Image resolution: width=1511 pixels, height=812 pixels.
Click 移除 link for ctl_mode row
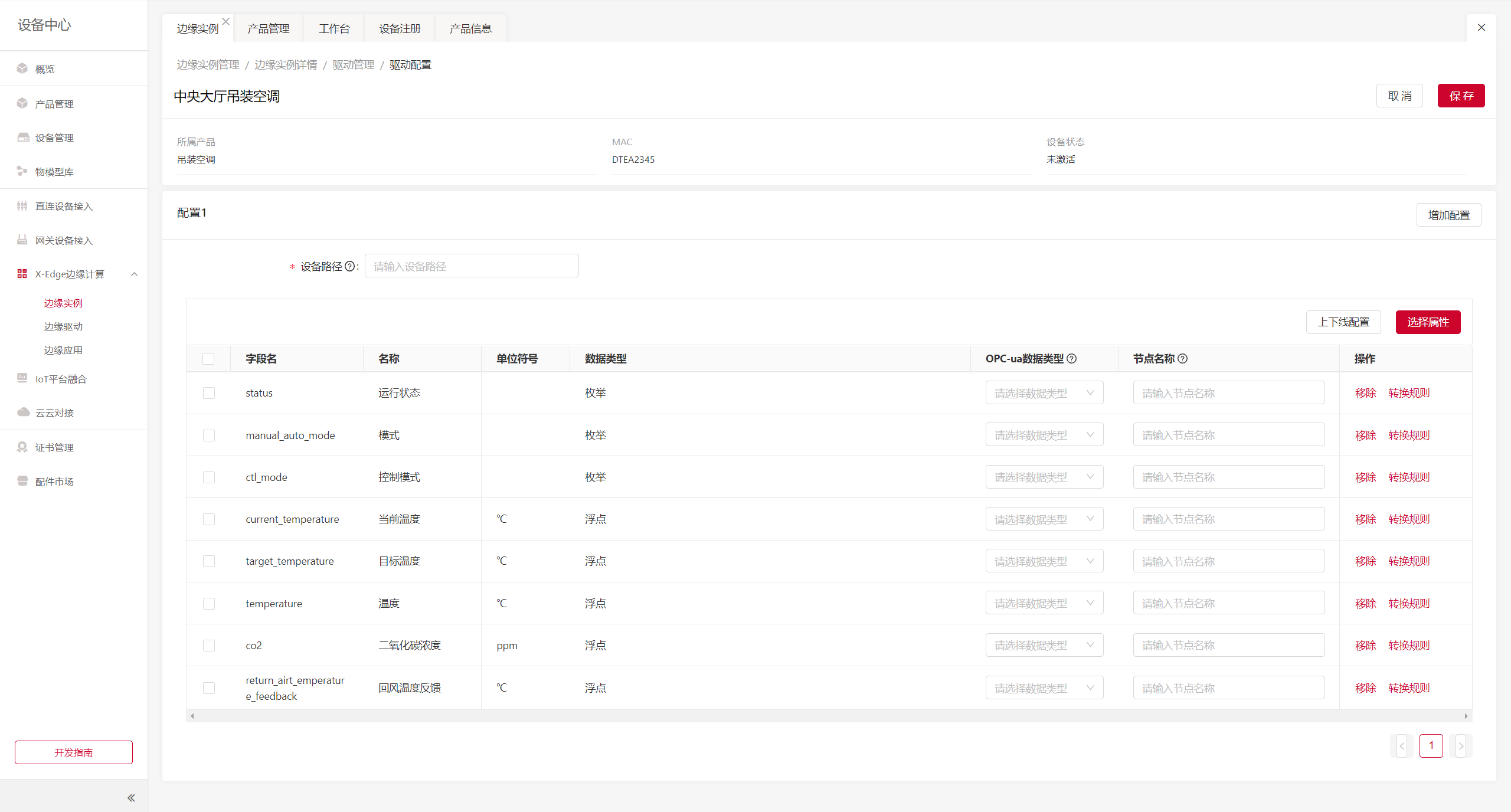point(1365,477)
